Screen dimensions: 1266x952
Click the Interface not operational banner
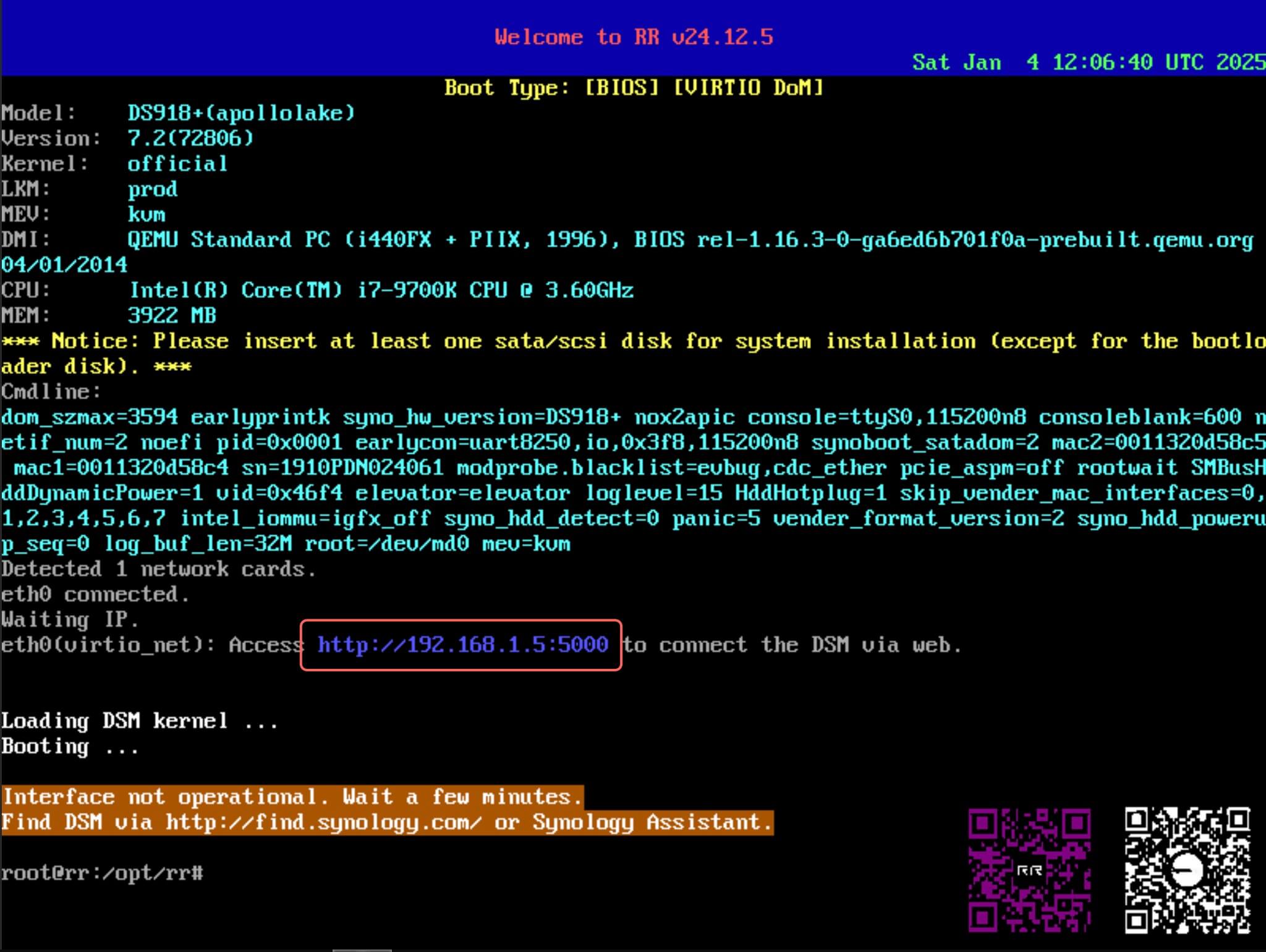pyautogui.click(x=292, y=797)
